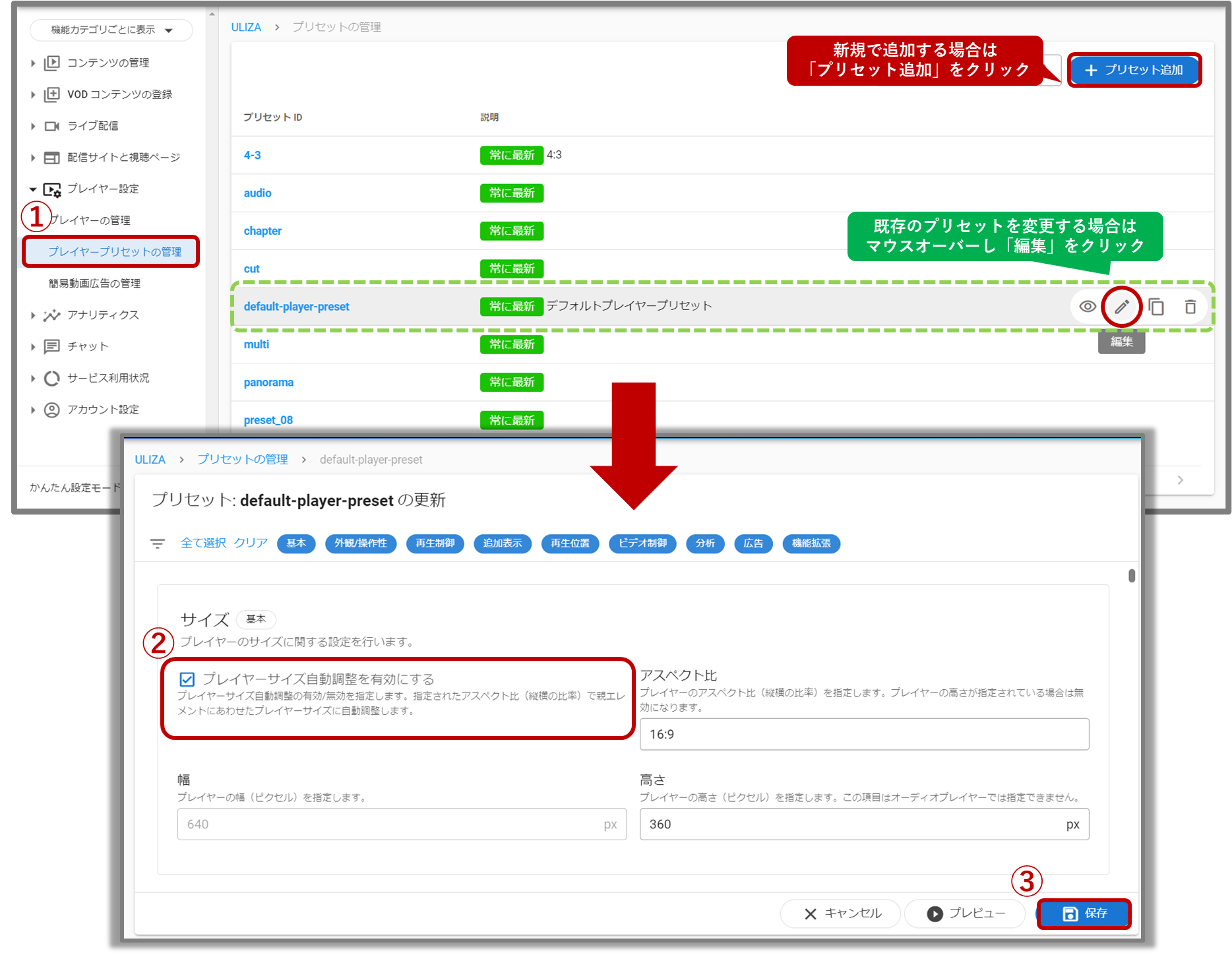The height and width of the screenshot is (955, 1232).
Task: Click the vertical scrollbar thumb in preset editor
Action: pos(1132,576)
